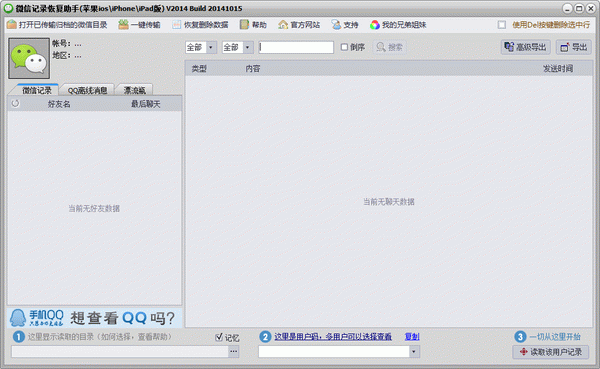Click refresh icon in friend list header
The image size is (600, 369).
pos(15,103)
